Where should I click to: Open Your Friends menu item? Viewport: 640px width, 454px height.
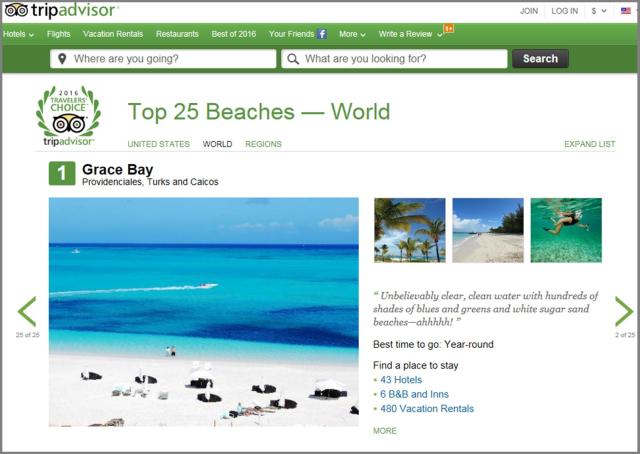291,34
